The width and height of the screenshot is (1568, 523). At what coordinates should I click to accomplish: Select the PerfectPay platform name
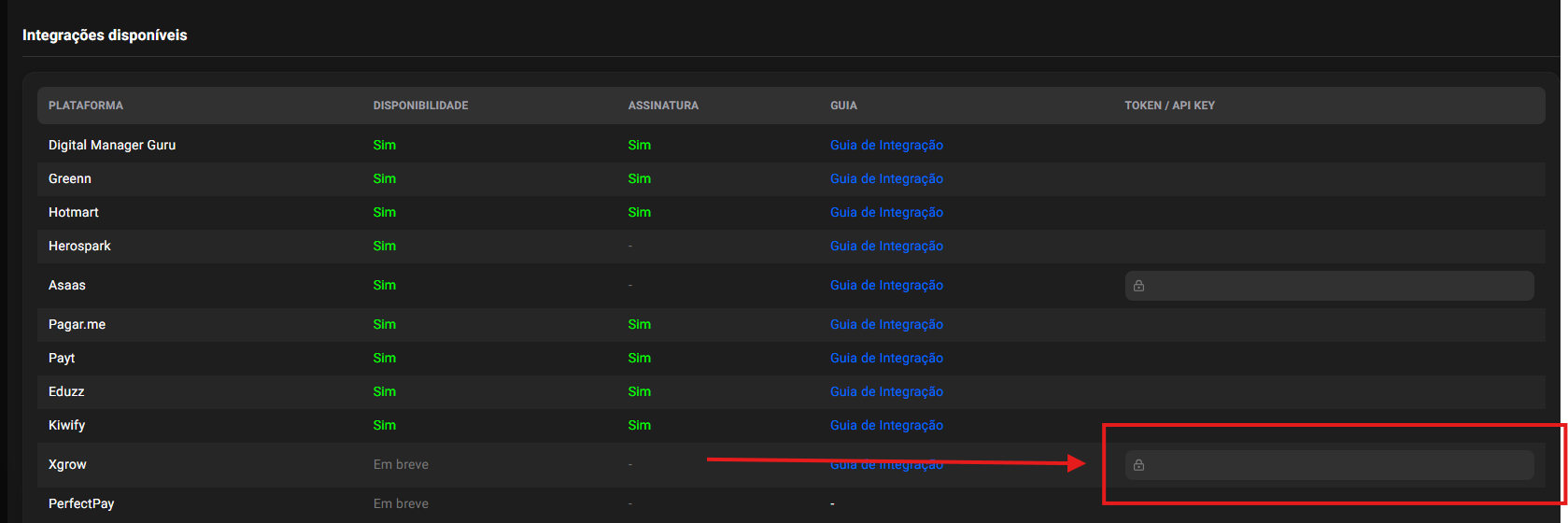coord(81,503)
